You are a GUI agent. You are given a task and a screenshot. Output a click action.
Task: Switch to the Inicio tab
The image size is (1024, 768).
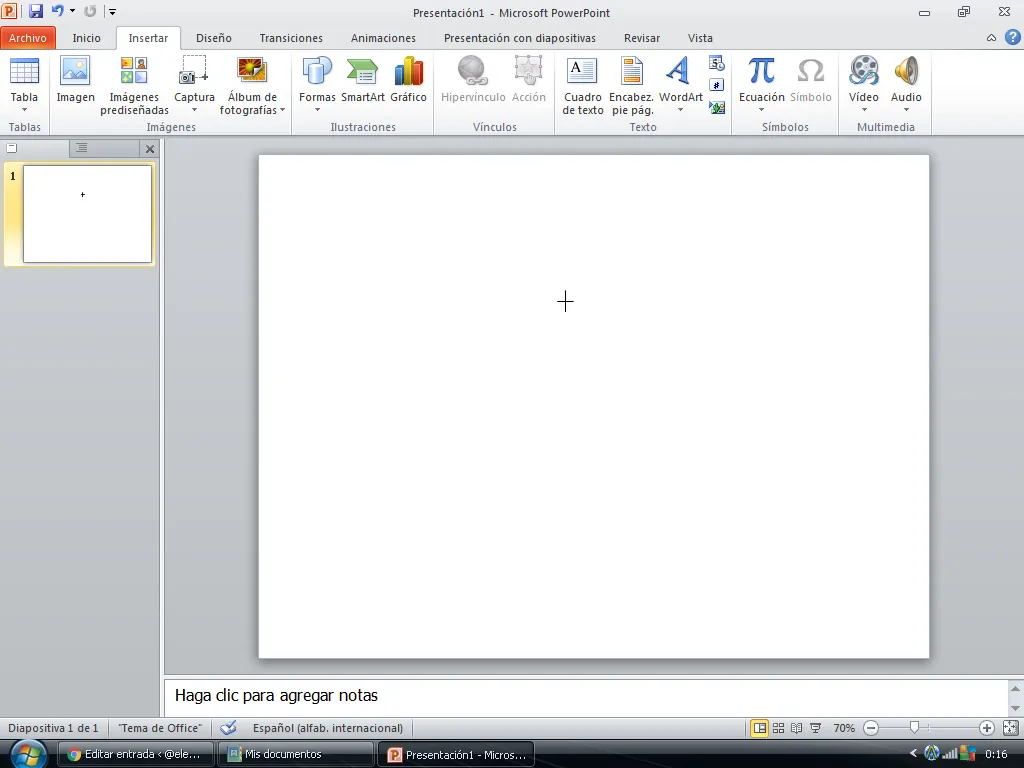click(86, 38)
